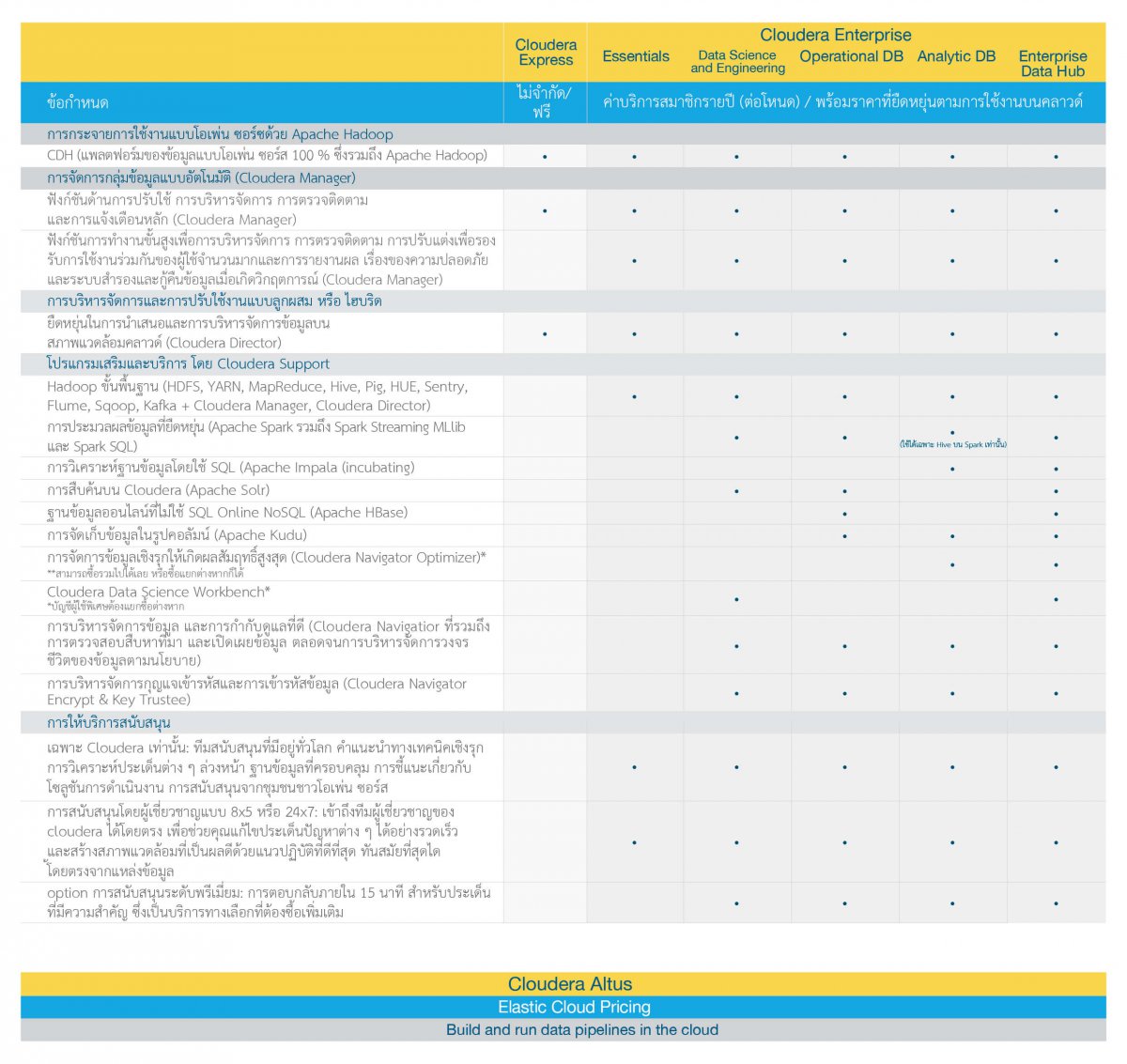Select the Apache HBase dot under Operational DB
The height and width of the screenshot is (1064, 1127).
coord(844,514)
